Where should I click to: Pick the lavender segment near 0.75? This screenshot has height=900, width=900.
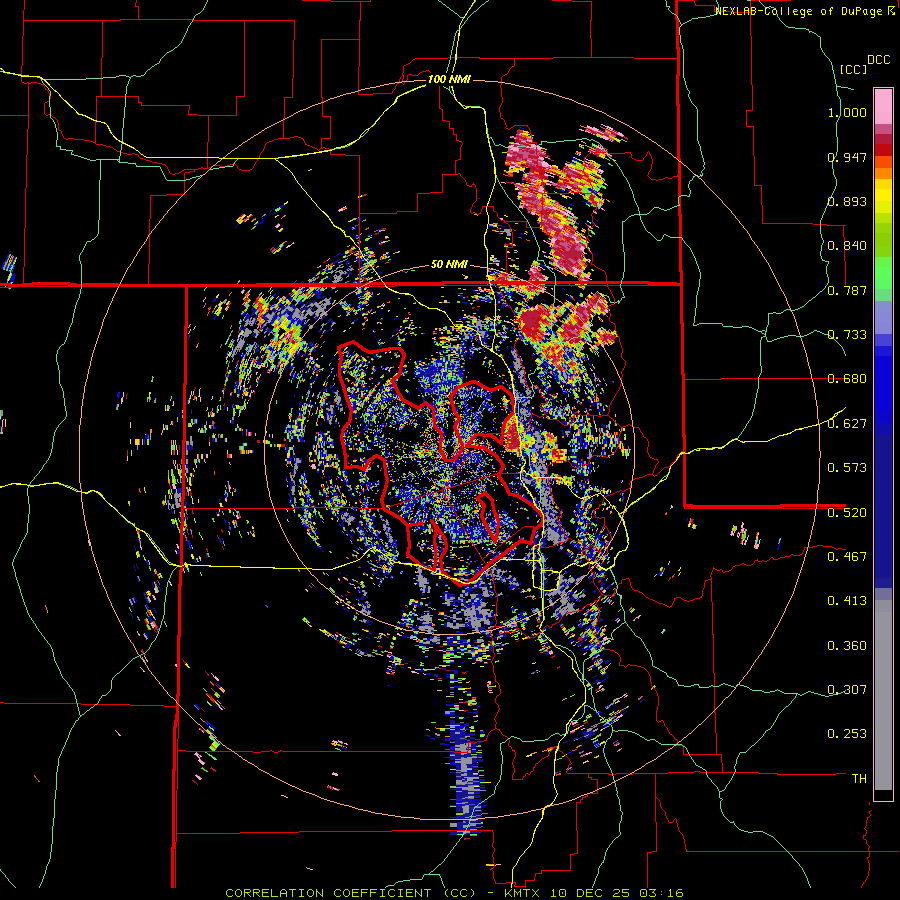883,318
